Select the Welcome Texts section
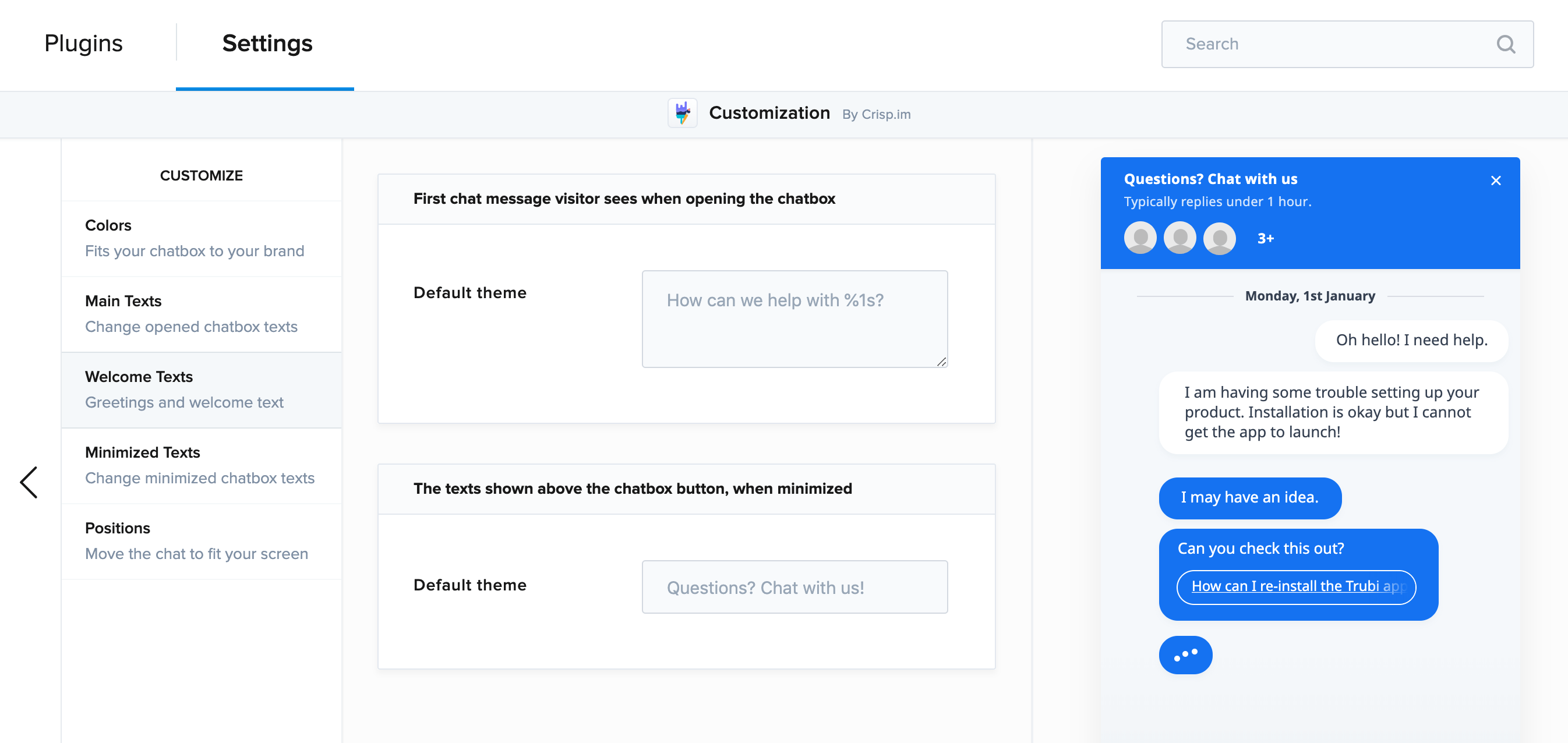The width and height of the screenshot is (1568, 743). pyautogui.click(x=202, y=390)
